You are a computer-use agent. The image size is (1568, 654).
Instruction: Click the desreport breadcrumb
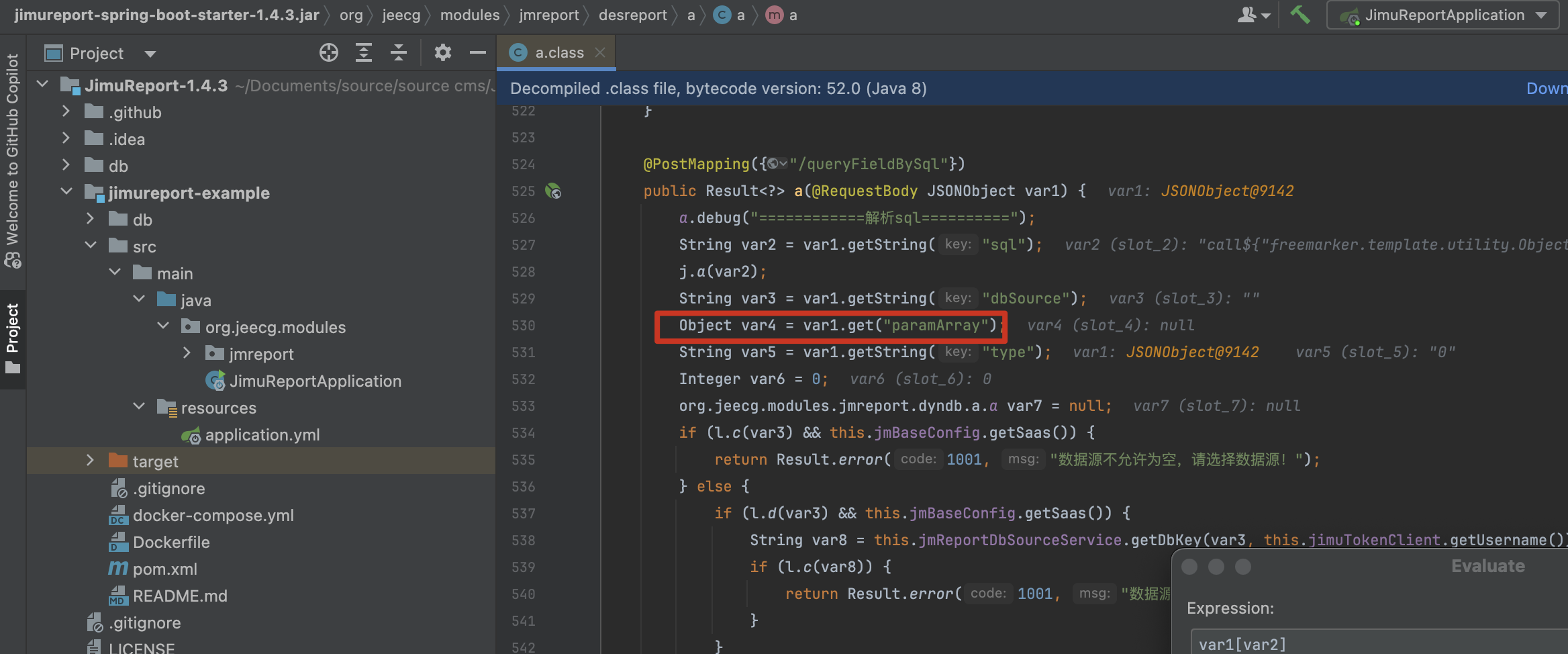(633, 15)
